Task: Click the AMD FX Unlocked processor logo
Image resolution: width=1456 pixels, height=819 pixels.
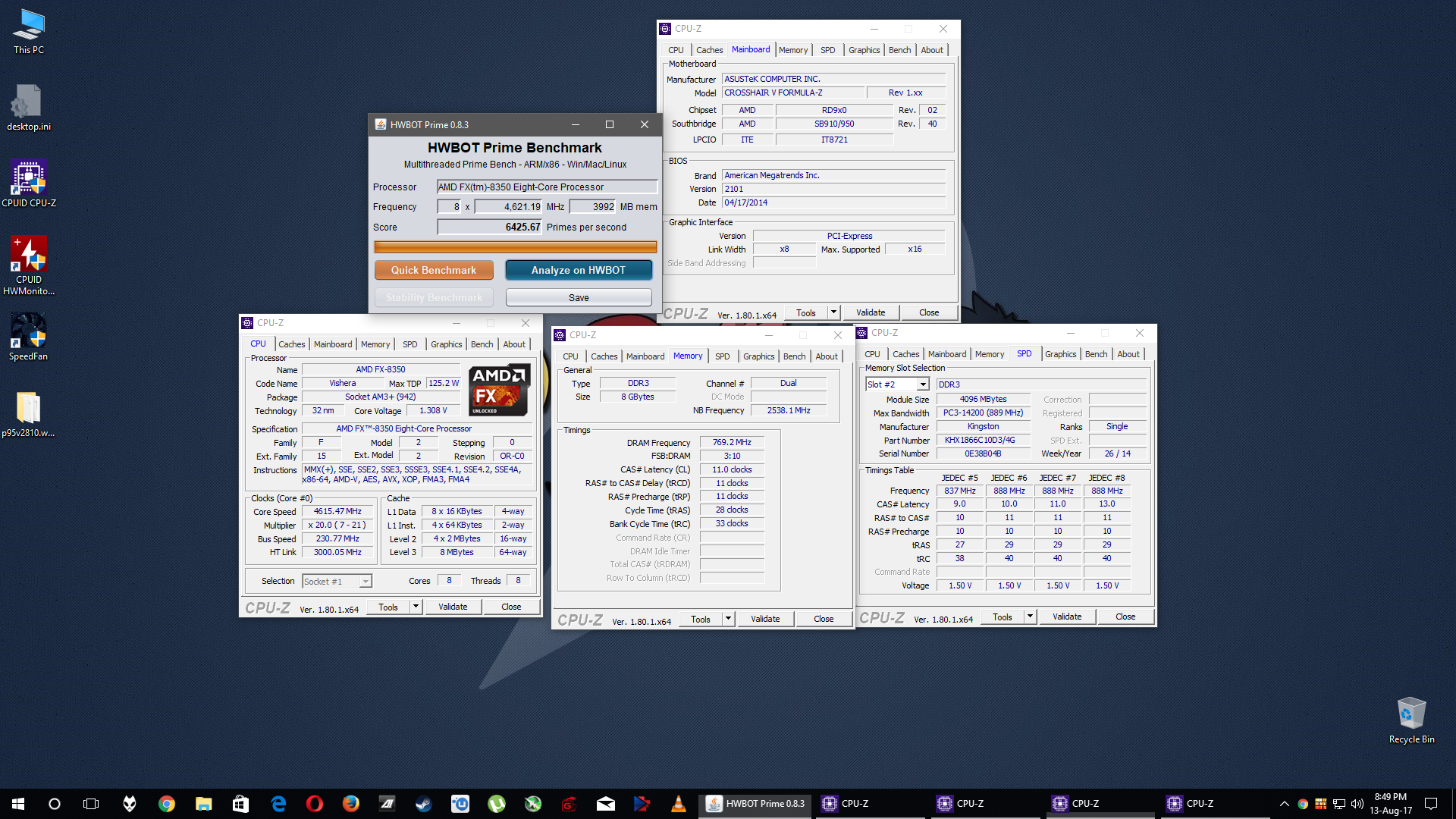Action: pyautogui.click(x=498, y=391)
